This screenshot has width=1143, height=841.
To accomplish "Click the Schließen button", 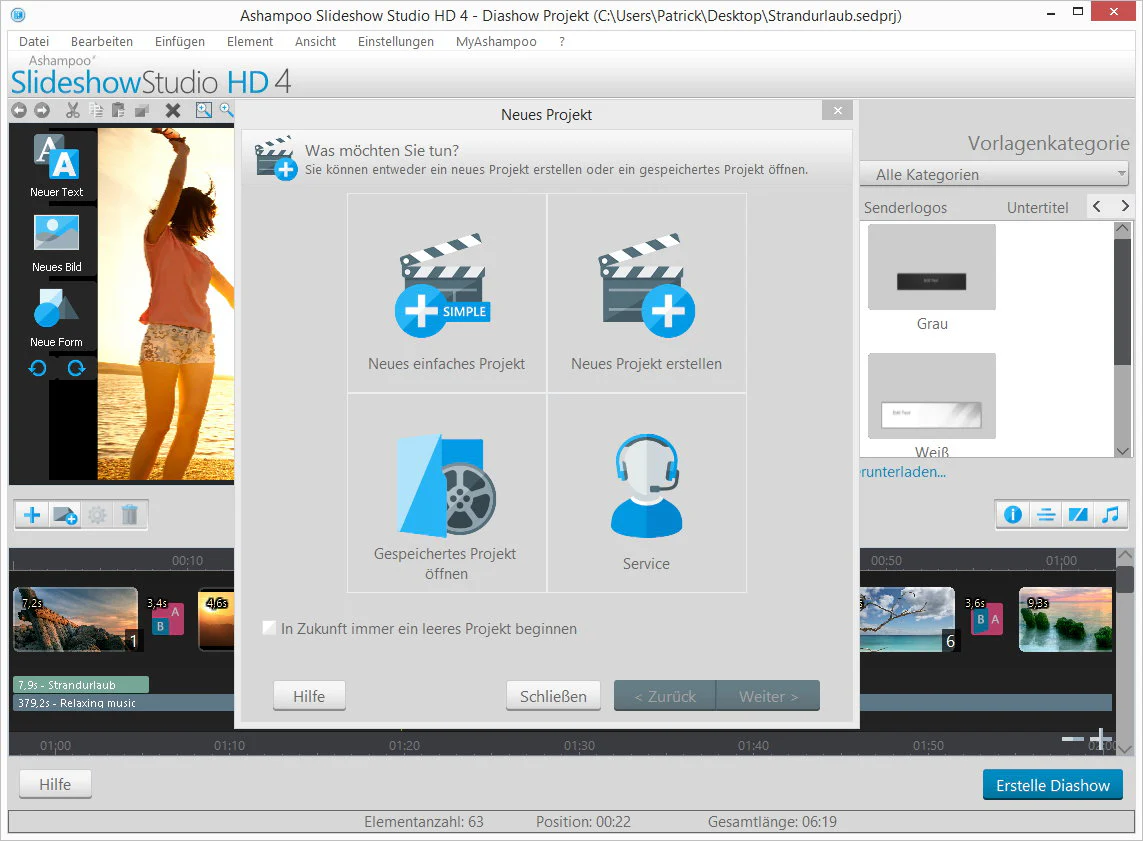I will pos(553,696).
